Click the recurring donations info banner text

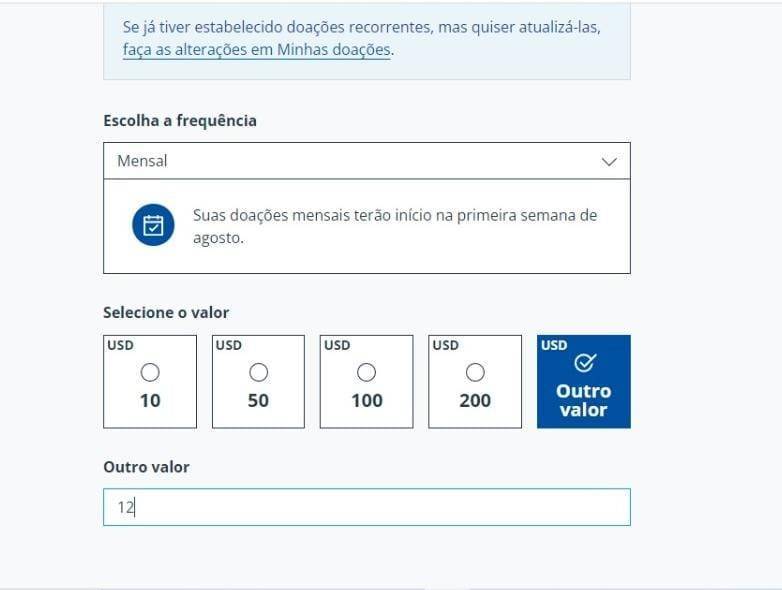[362, 27]
